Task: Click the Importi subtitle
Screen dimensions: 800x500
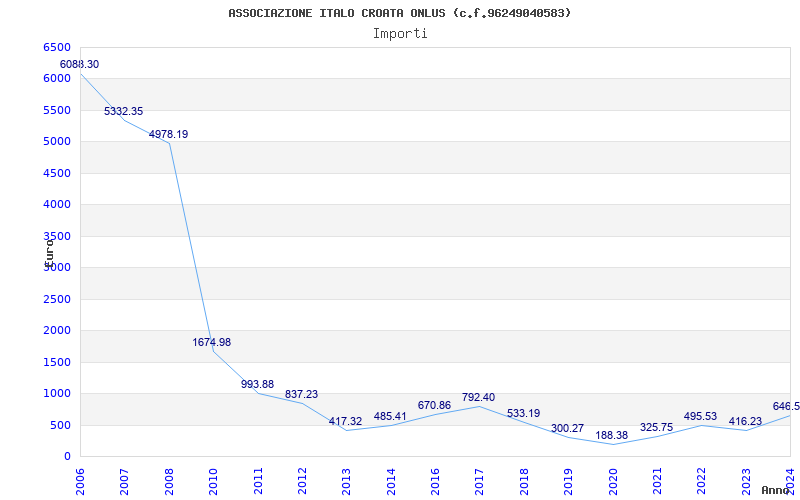Action: (400, 34)
